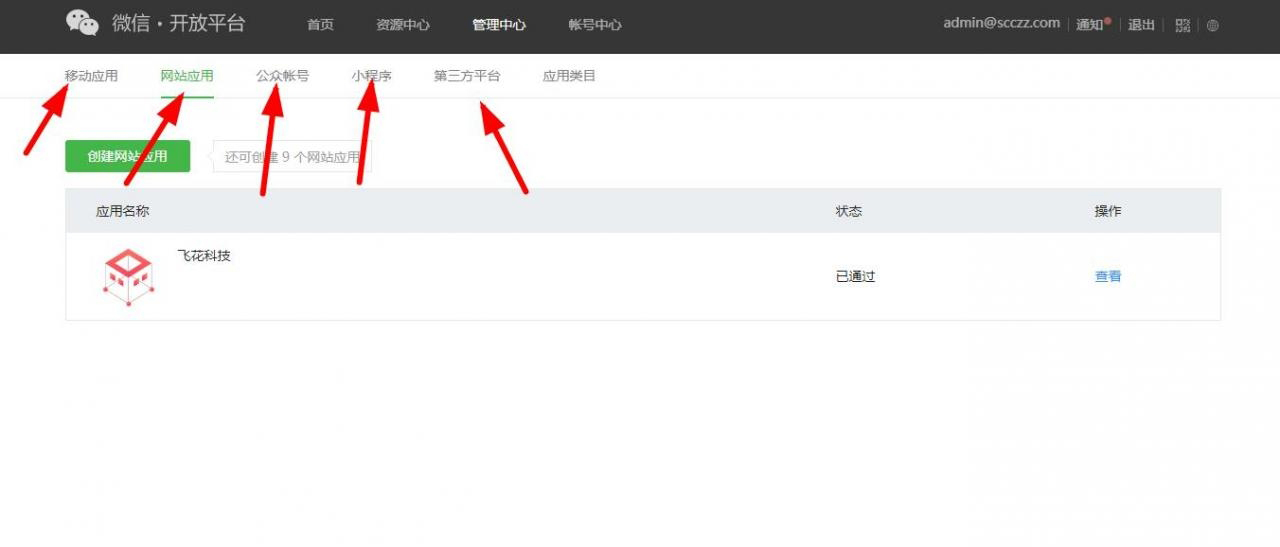Image resolution: width=1280 pixels, height=547 pixels.
Task: Select 管理中心 in top navigation
Action: click(499, 25)
